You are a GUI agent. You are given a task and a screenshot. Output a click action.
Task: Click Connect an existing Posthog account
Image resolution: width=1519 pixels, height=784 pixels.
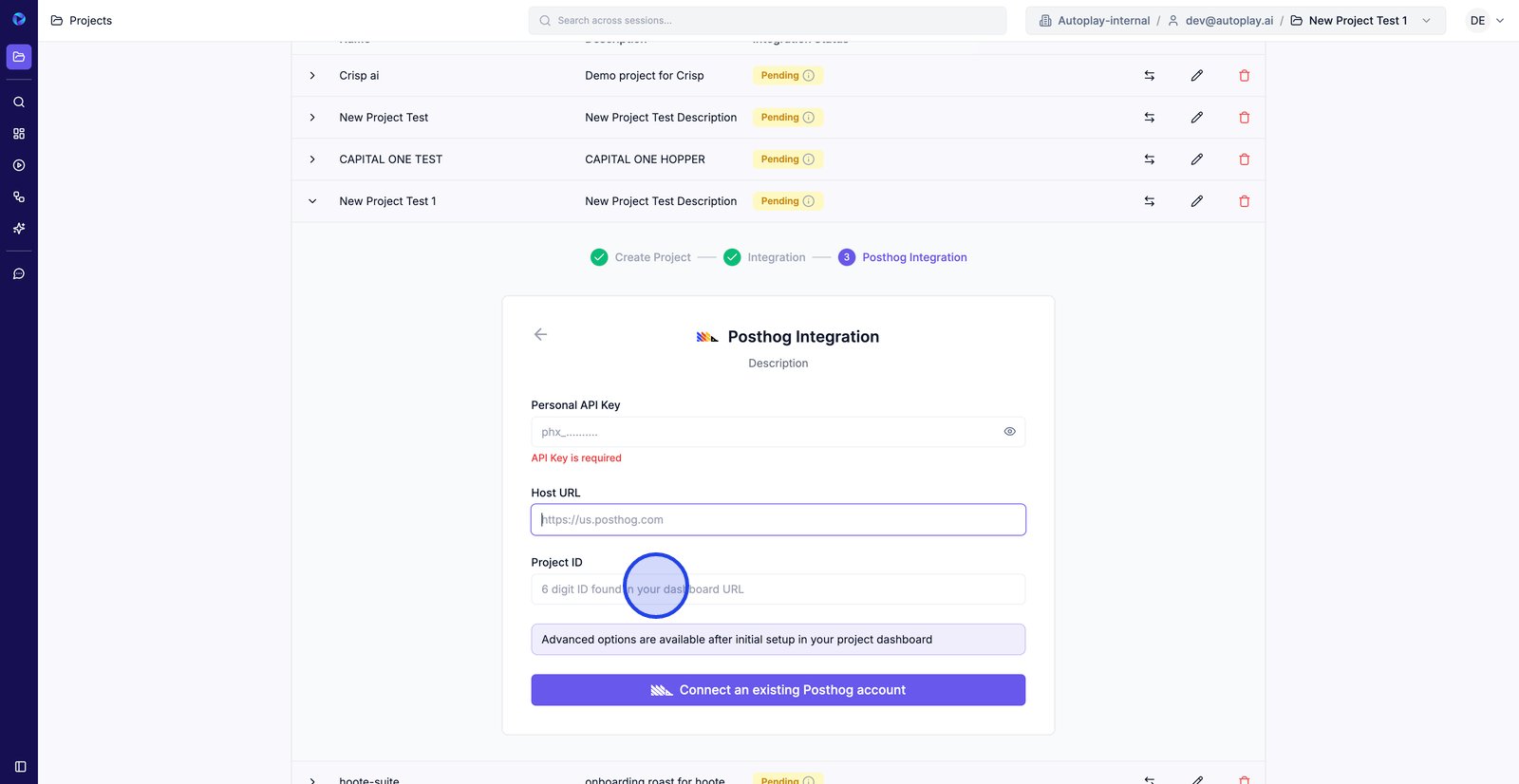pos(778,690)
